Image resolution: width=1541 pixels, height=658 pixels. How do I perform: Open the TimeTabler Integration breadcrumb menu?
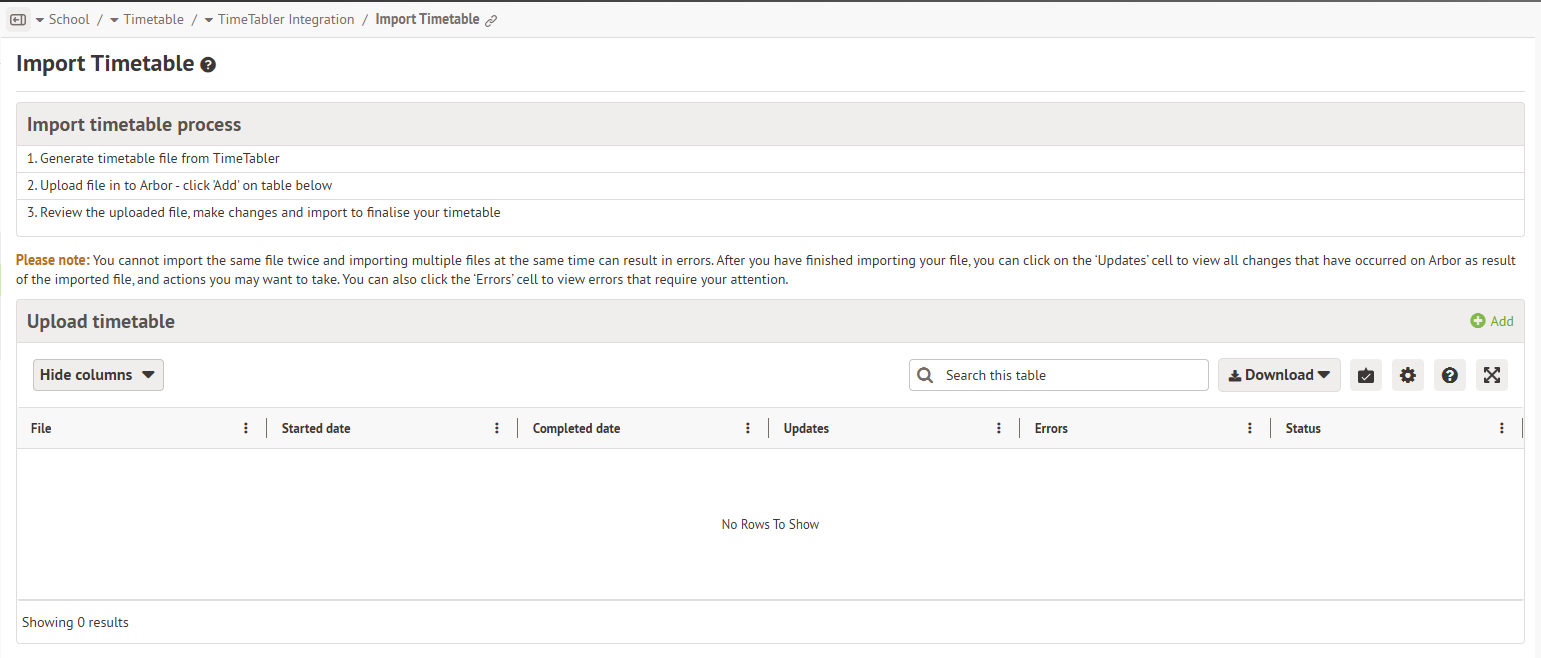pyautogui.click(x=279, y=20)
